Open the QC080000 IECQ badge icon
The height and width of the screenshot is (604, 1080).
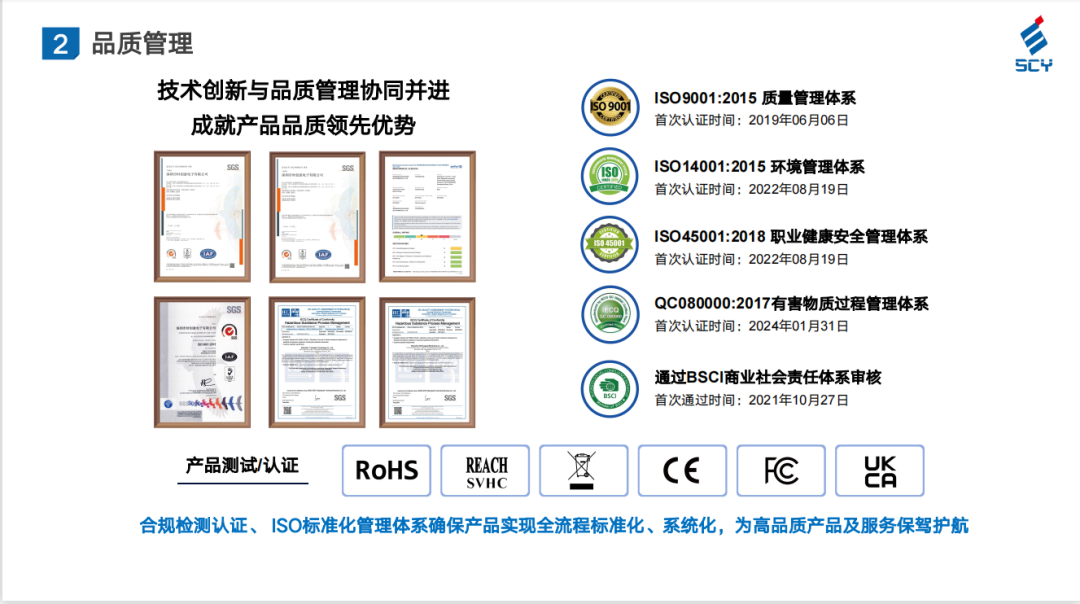[609, 312]
